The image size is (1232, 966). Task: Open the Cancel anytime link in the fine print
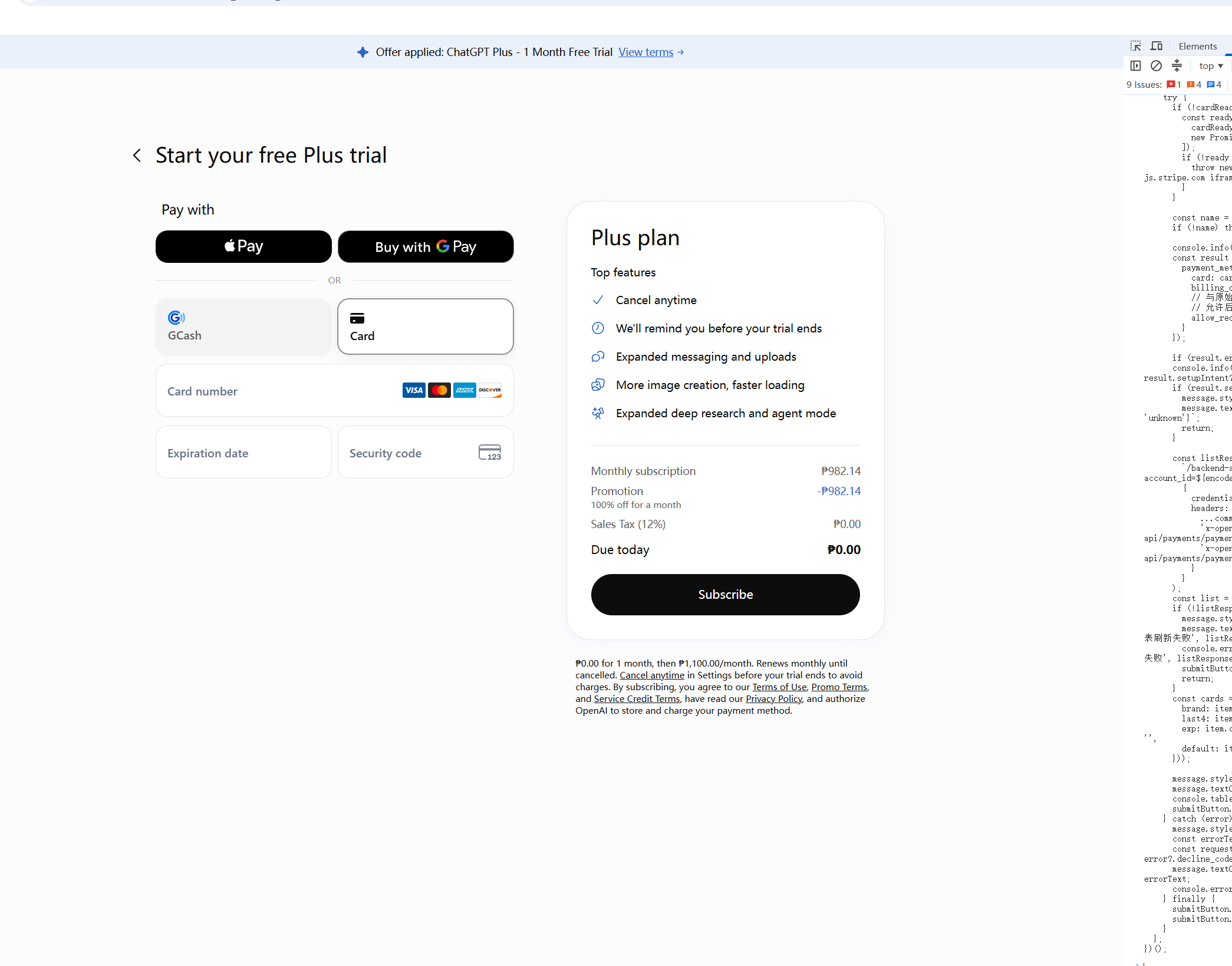[x=652, y=675]
